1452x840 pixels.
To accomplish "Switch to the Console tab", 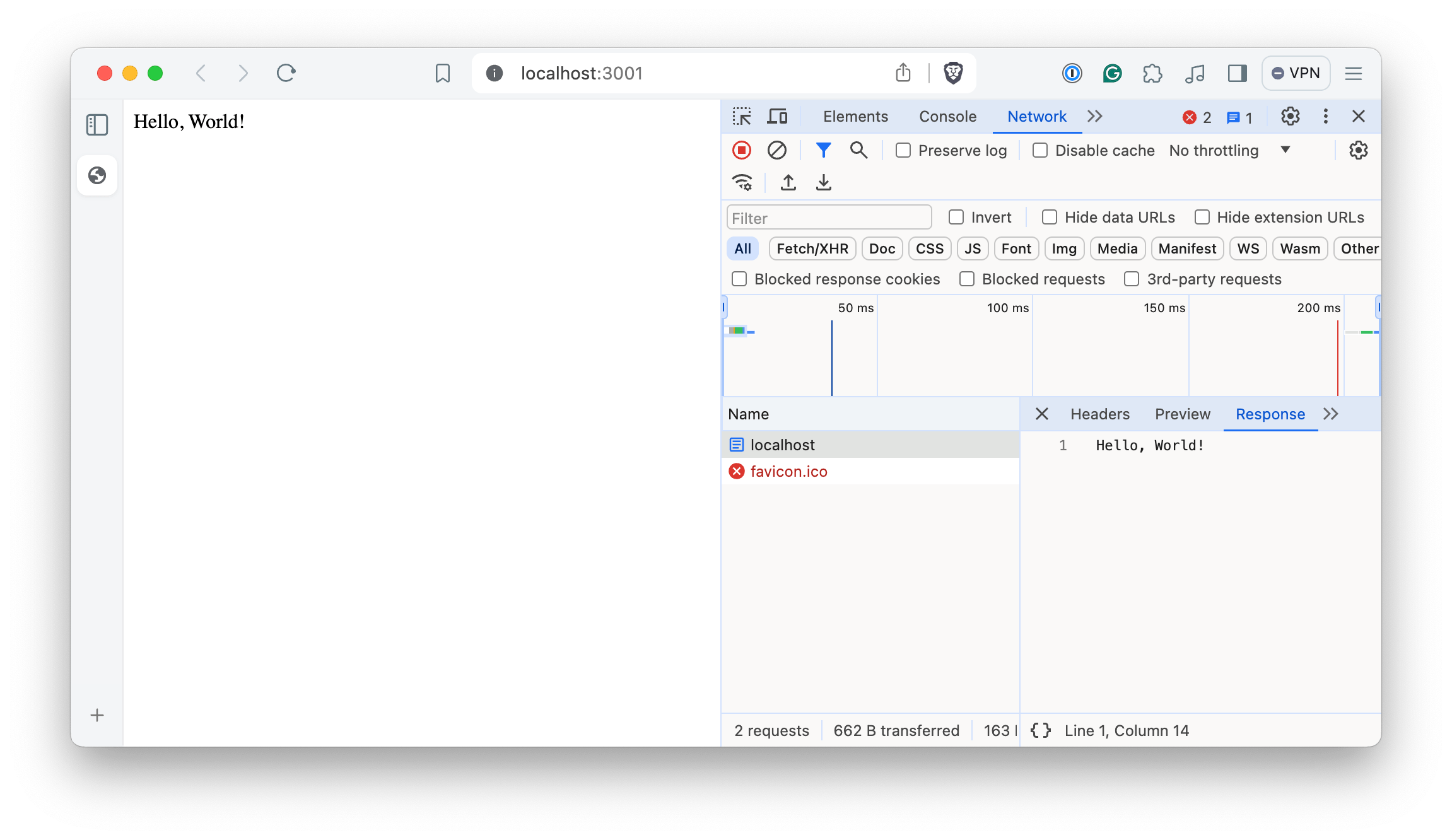I will pyautogui.click(x=948, y=116).
